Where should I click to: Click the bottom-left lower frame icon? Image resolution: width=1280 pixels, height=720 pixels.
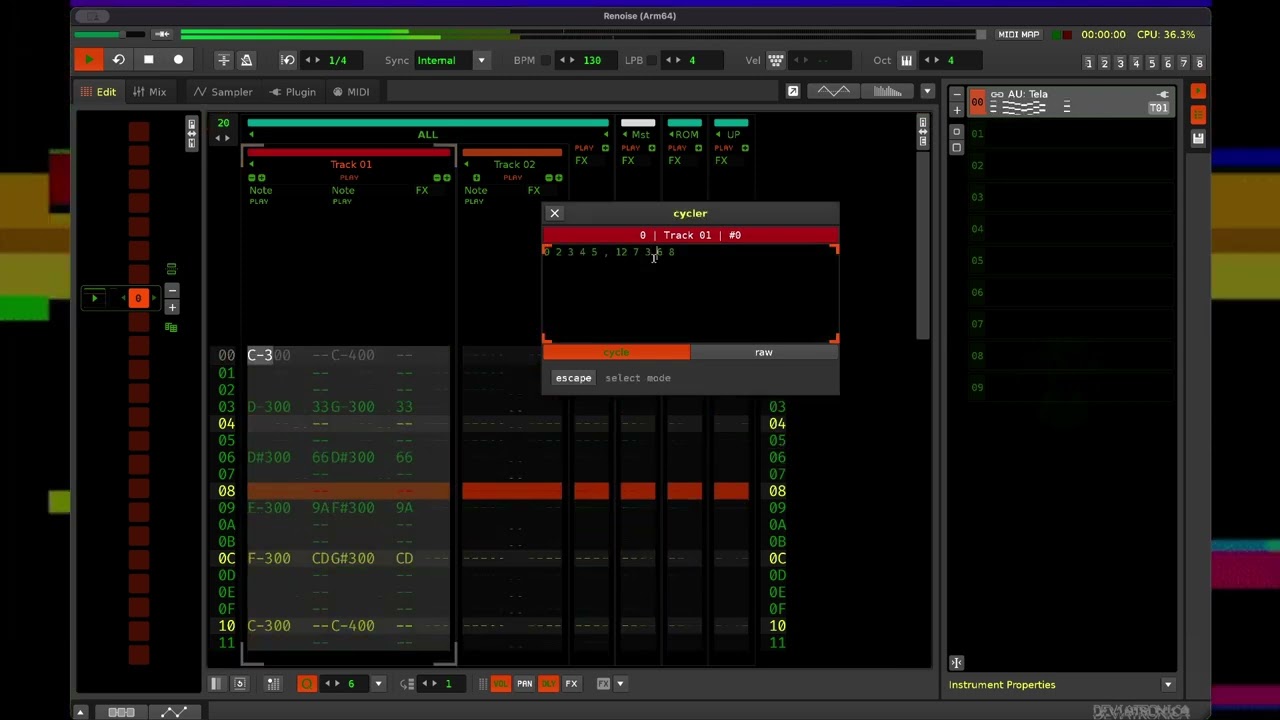click(x=80, y=712)
